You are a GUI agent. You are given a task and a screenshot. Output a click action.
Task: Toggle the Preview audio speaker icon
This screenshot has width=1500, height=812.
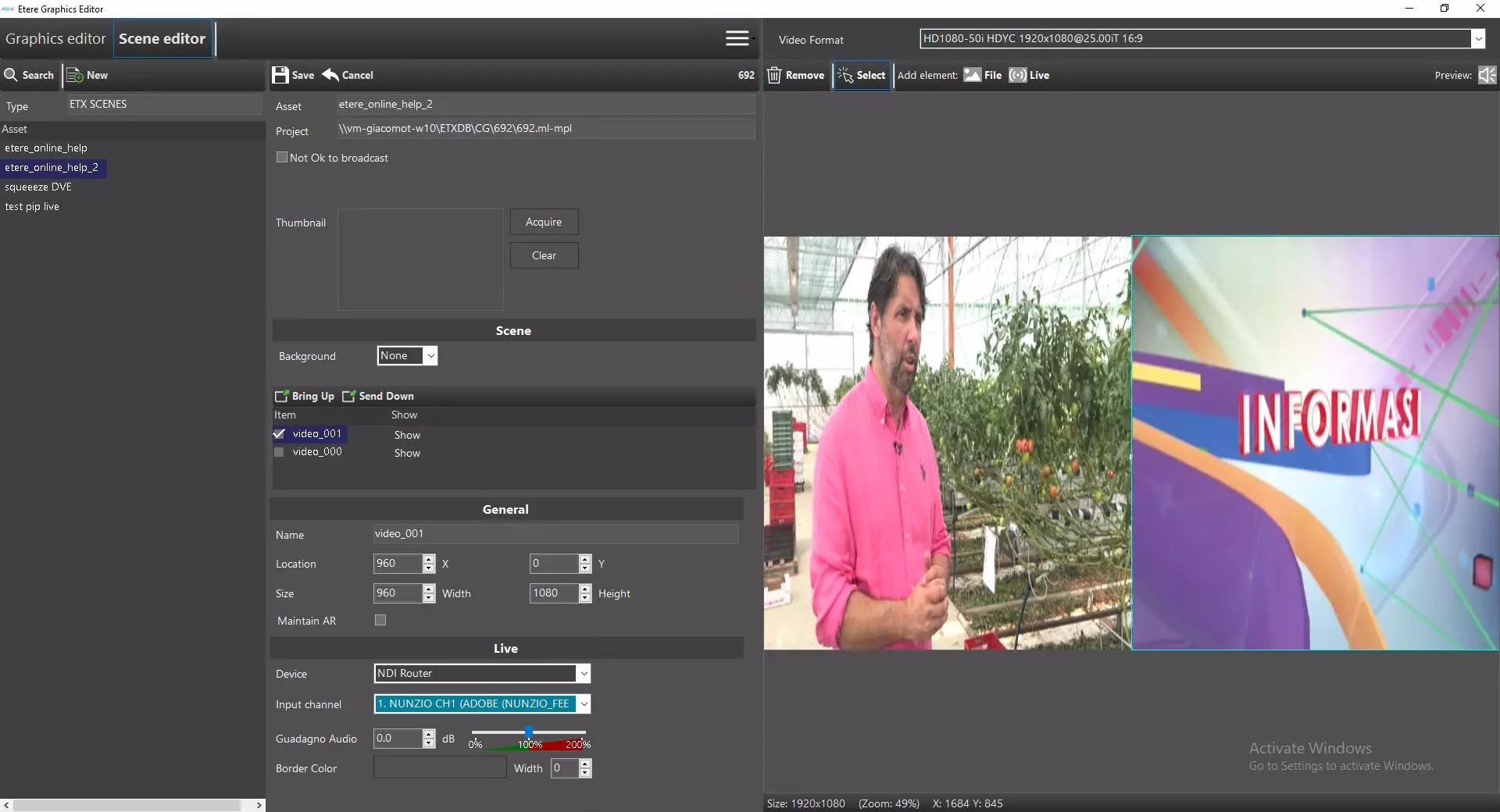(1487, 75)
